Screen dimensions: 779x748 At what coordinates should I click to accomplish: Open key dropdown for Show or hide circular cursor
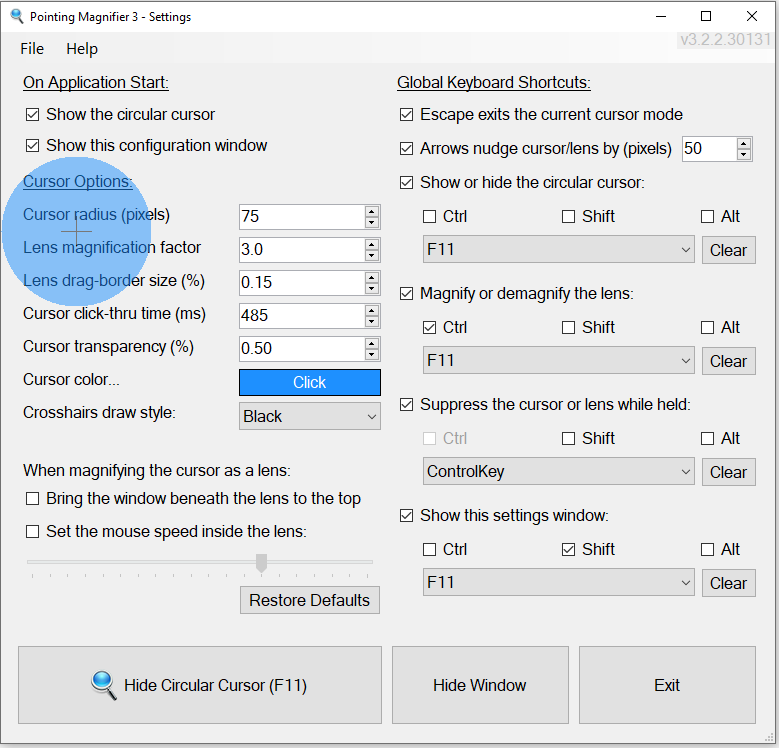pyautogui.click(x=558, y=249)
